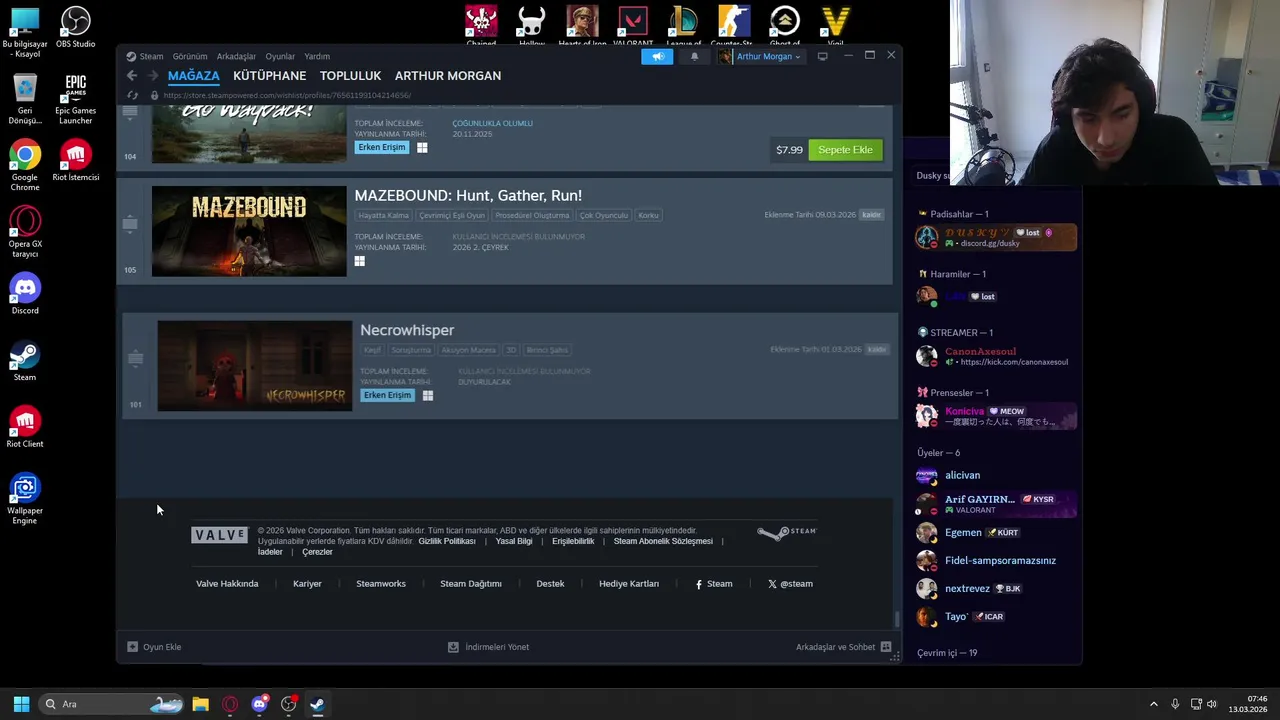Click the Valve logo in the footer
Screen dimensions: 1280x720
click(x=219, y=535)
